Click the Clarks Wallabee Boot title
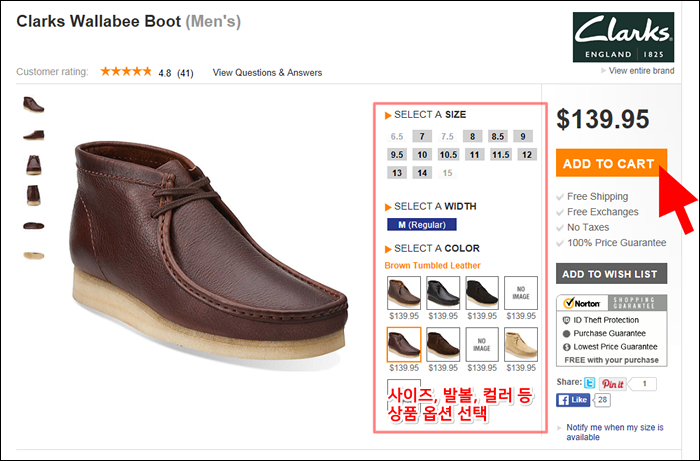The height and width of the screenshot is (461, 700). click(x=99, y=21)
